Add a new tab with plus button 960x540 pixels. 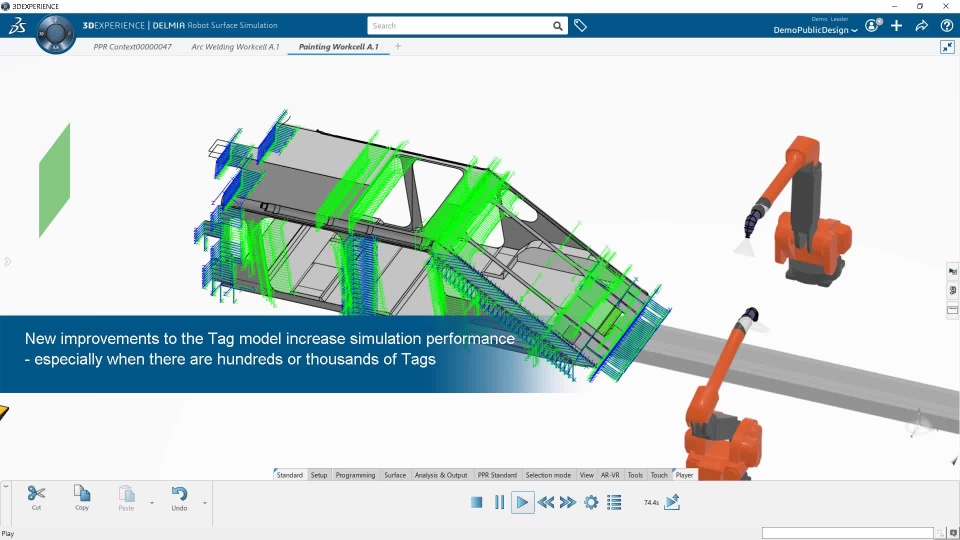[x=398, y=46]
